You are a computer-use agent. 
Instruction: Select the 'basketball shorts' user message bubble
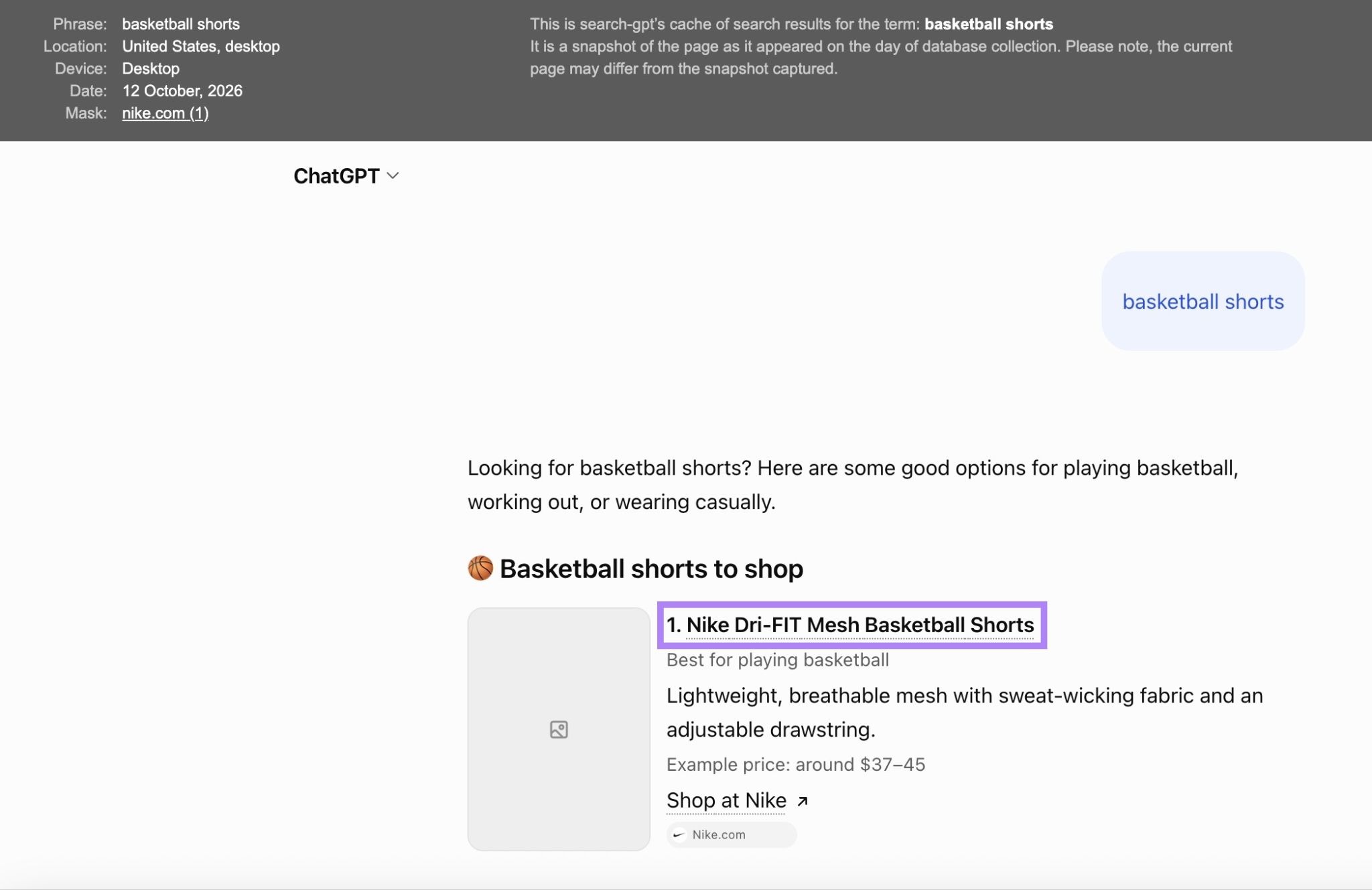(1203, 301)
